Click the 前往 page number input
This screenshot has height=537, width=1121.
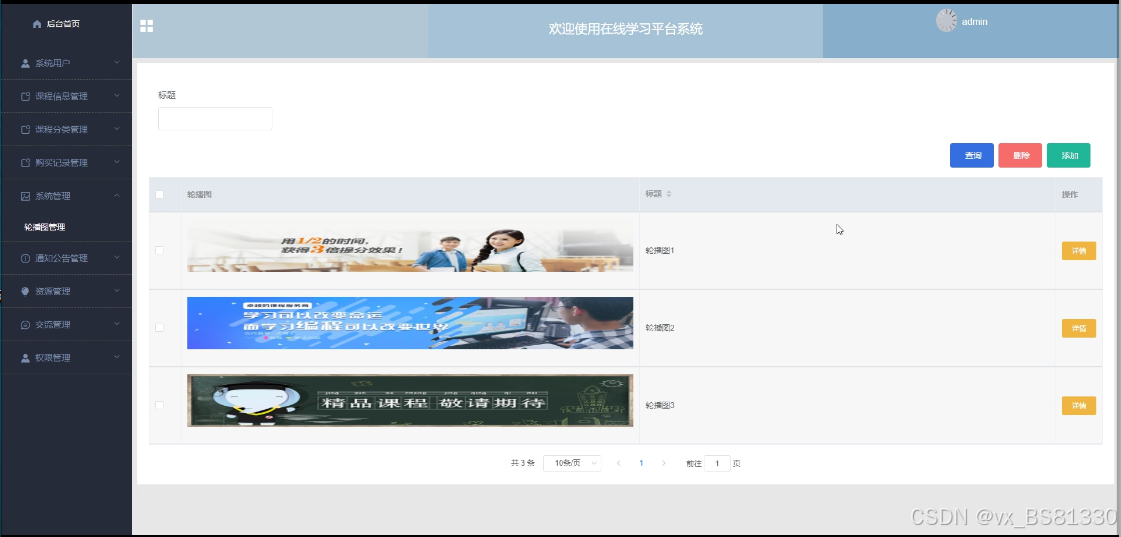pyautogui.click(x=717, y=463)
